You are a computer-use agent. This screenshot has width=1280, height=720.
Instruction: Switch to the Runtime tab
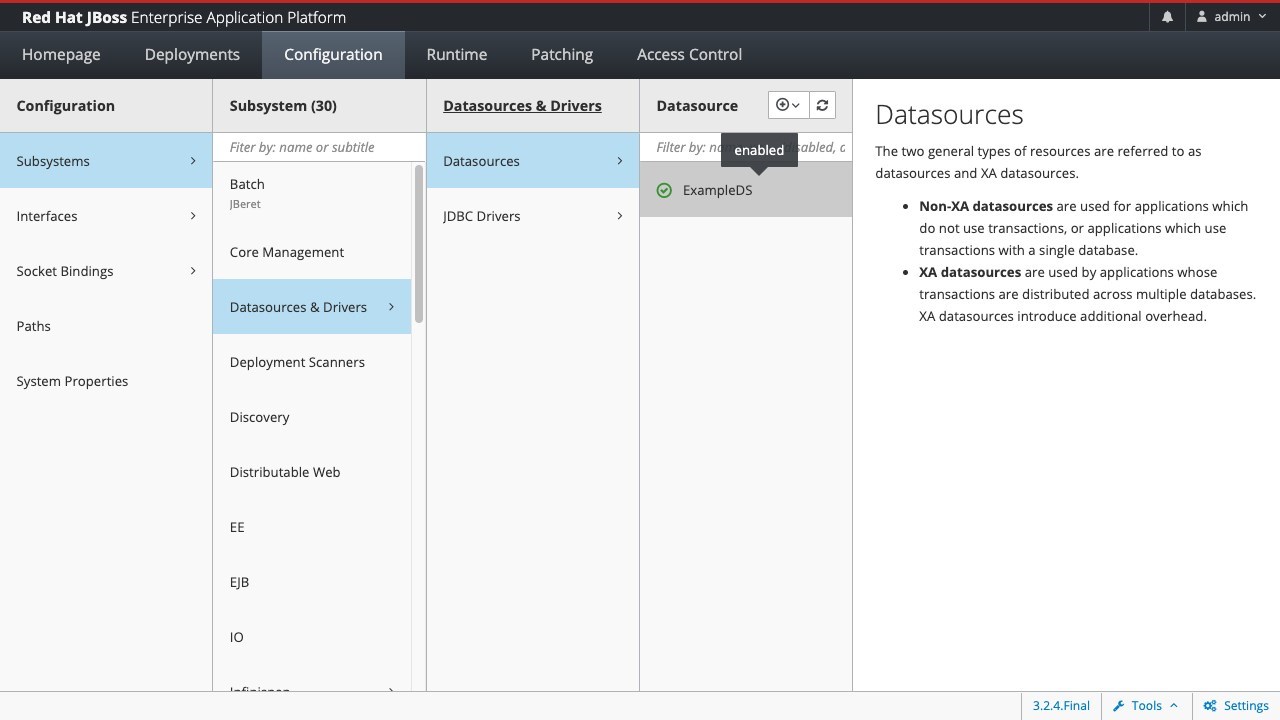coord(457,55)
